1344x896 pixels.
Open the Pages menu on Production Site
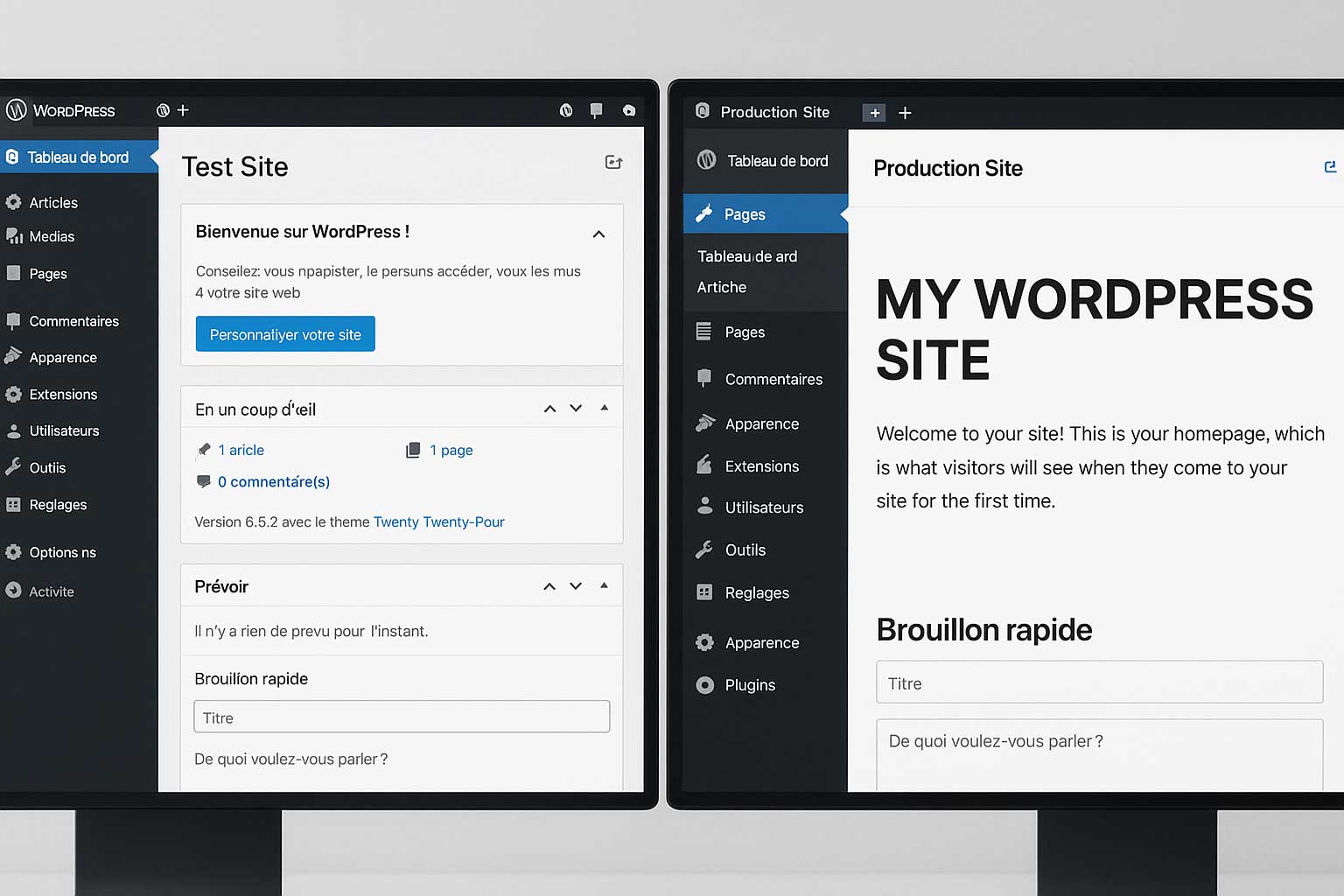[x=745, y=213]
